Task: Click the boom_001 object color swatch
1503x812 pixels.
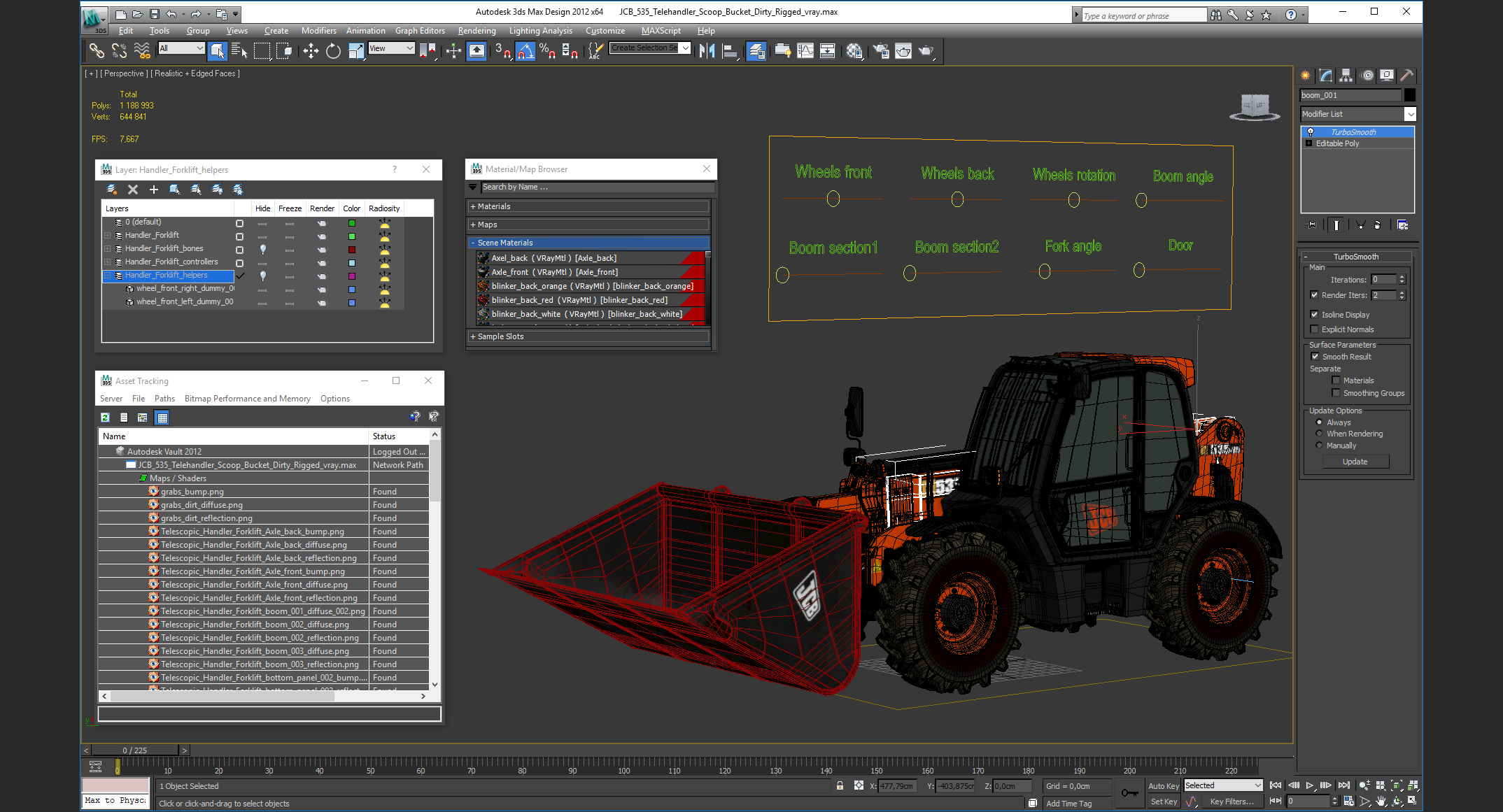Action: [x=1410, y=95]
